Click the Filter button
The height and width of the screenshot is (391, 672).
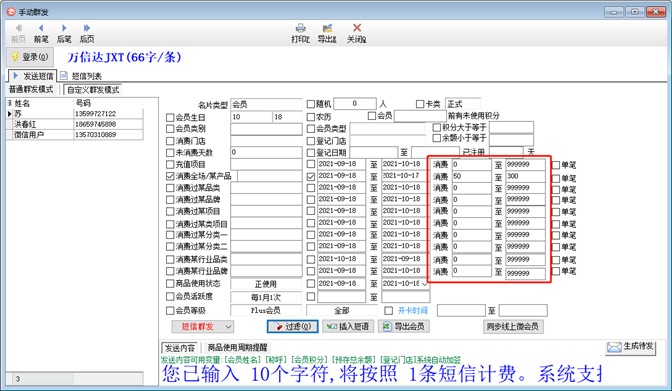coord(292,327)
